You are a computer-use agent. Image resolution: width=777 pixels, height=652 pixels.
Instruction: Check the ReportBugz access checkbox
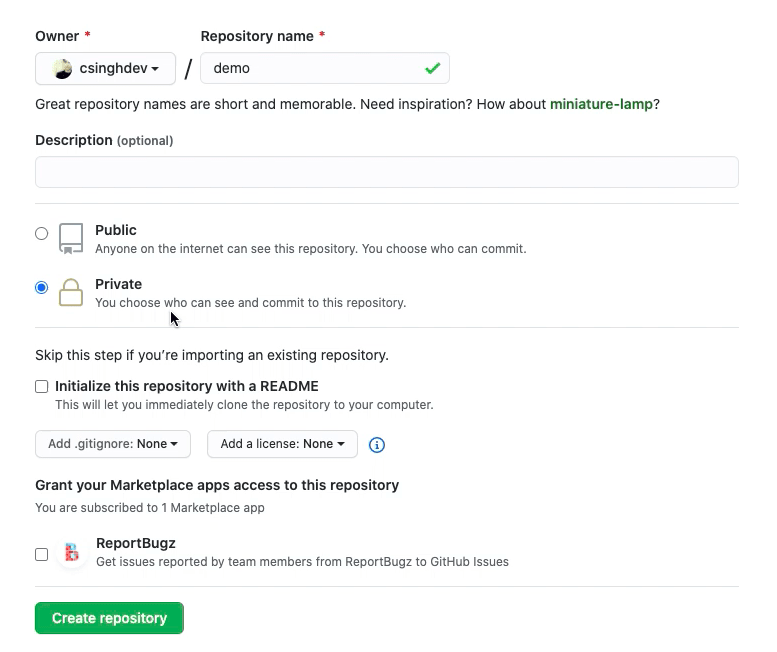coord(42,554)
